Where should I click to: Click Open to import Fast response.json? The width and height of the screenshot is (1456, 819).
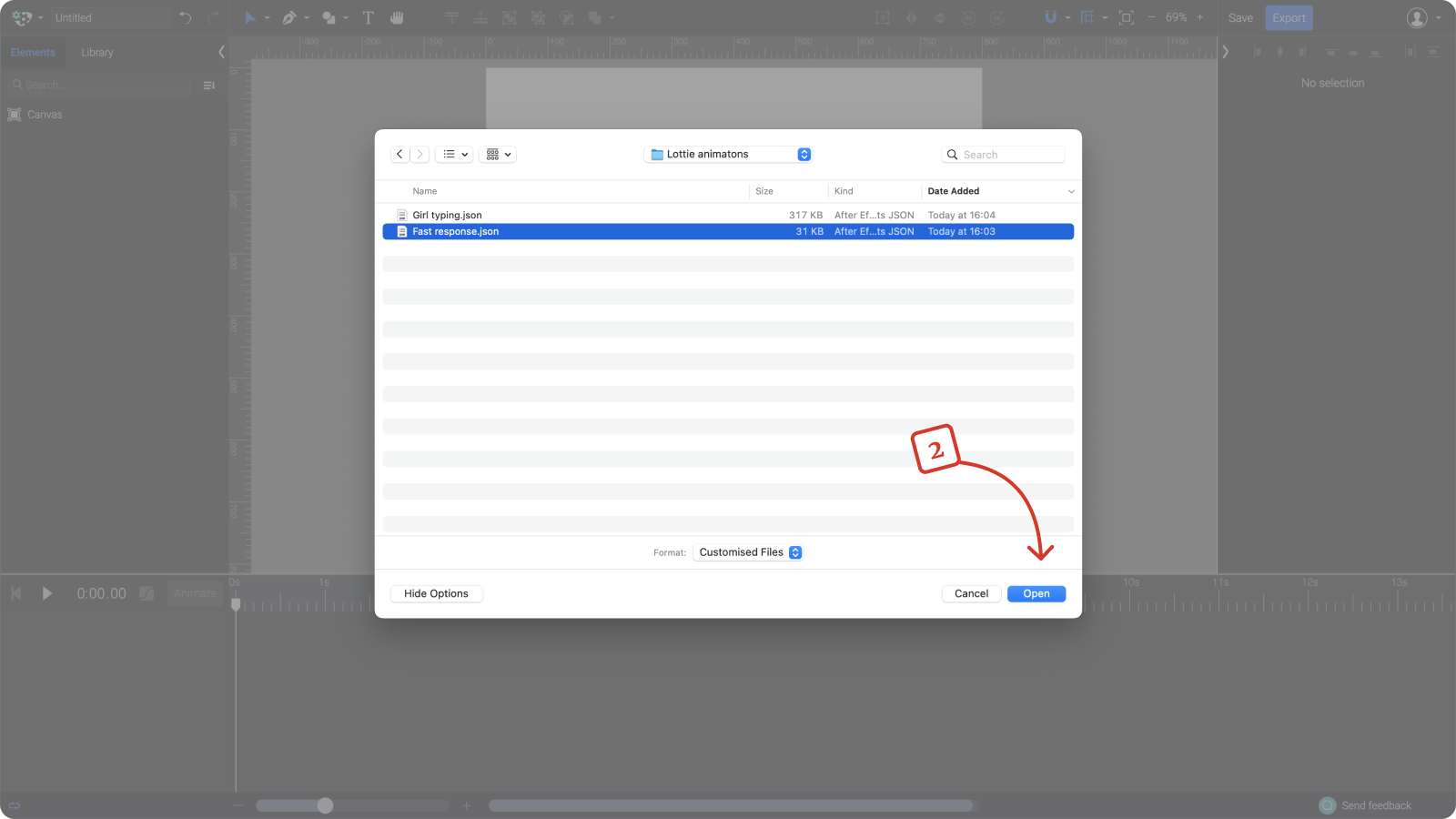point(1036,593)
